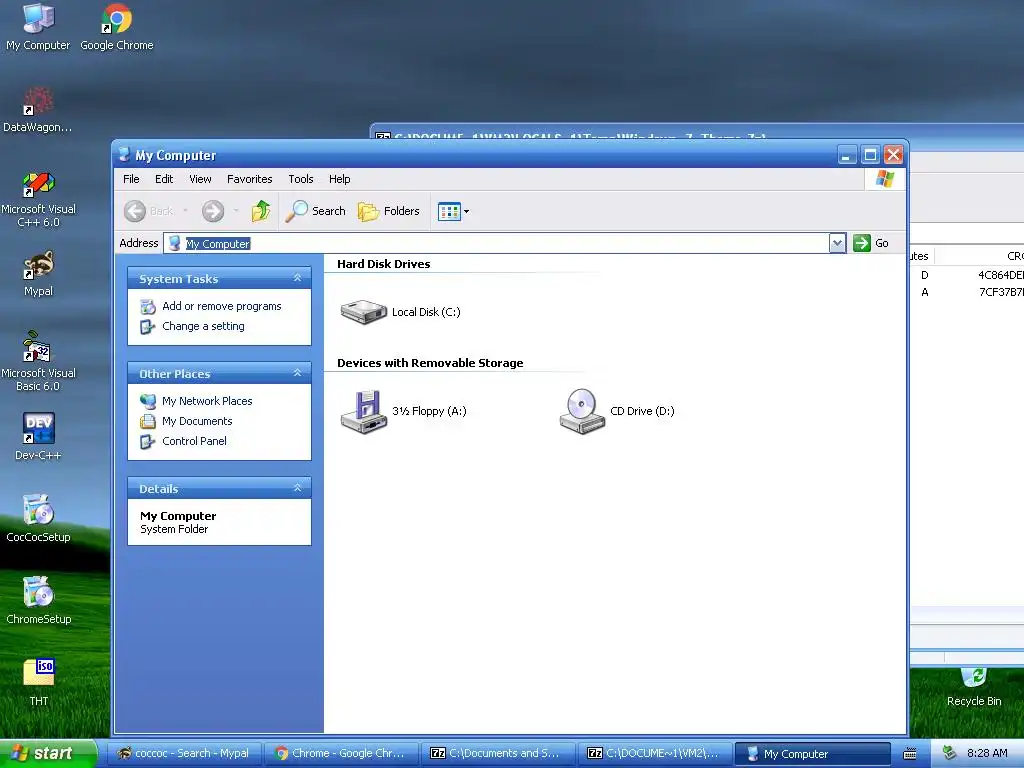Select My Computer desktop icon
This screenshot has width=1024, height=768.
point(38,27)
